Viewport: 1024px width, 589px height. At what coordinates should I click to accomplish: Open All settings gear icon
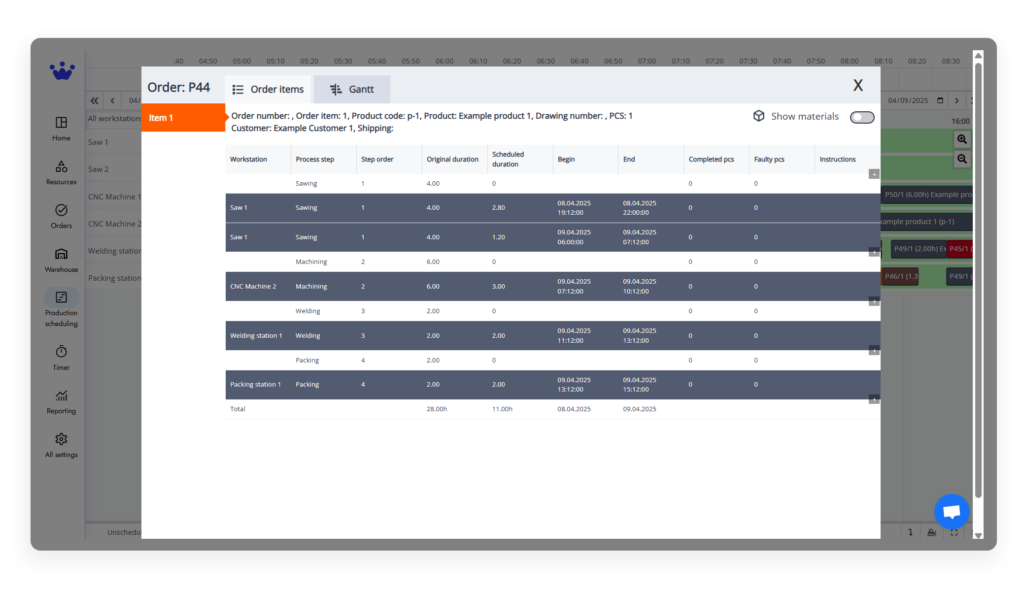pyautogui.click(x=61, y=440)
